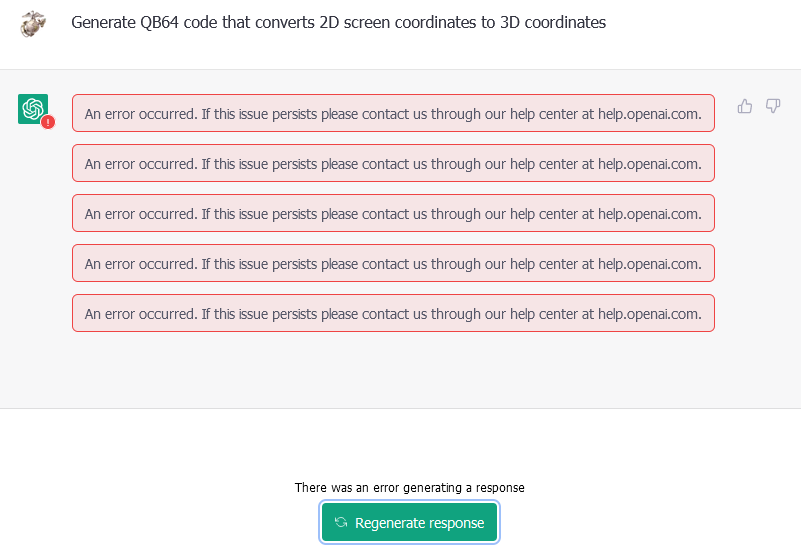The width and height of the screenshot is (801, 552).
Task: Open help.openai.com in the first error
Action: click(649, 114)
